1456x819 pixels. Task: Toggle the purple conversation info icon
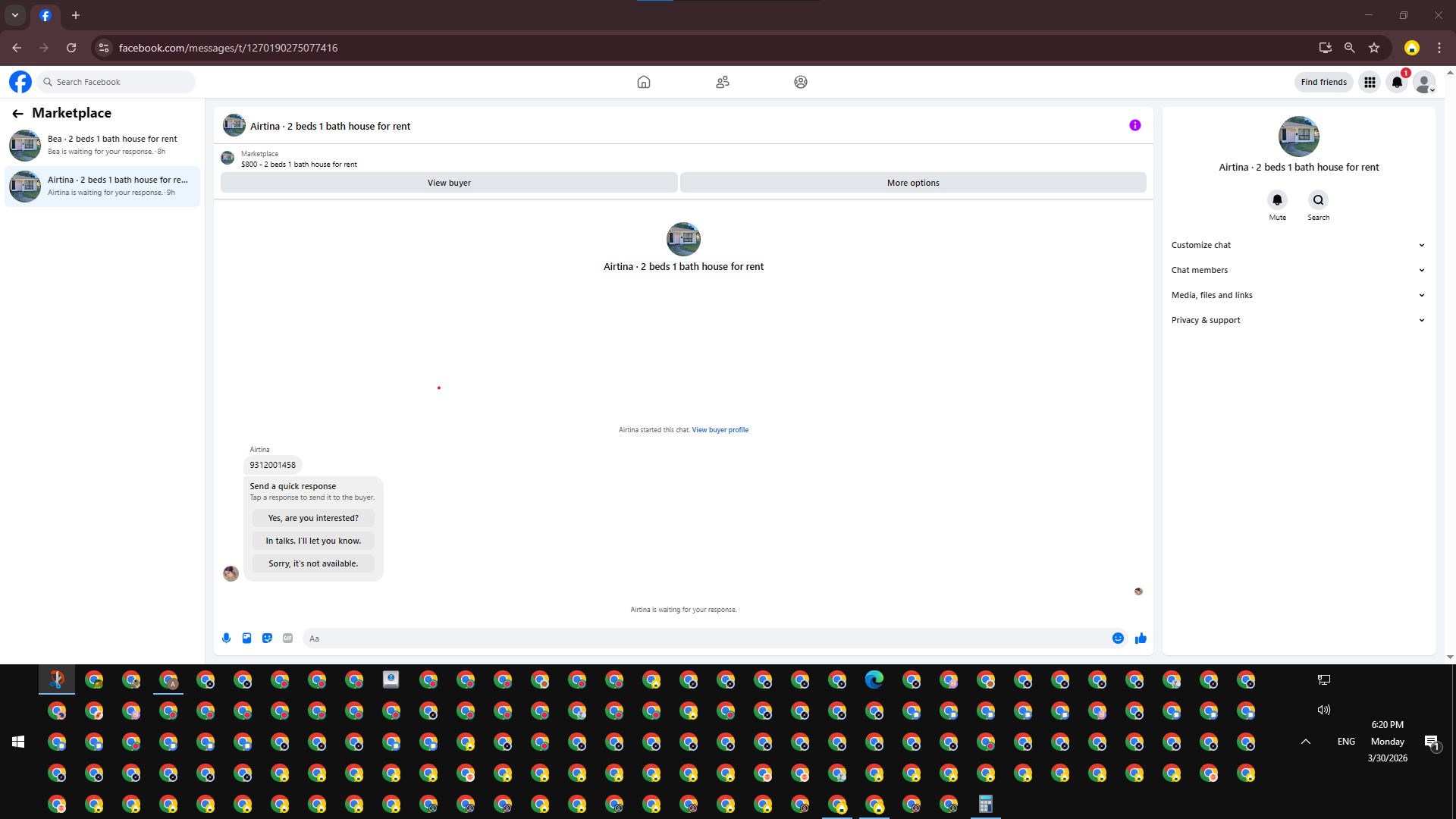(x=1134, y=125)
